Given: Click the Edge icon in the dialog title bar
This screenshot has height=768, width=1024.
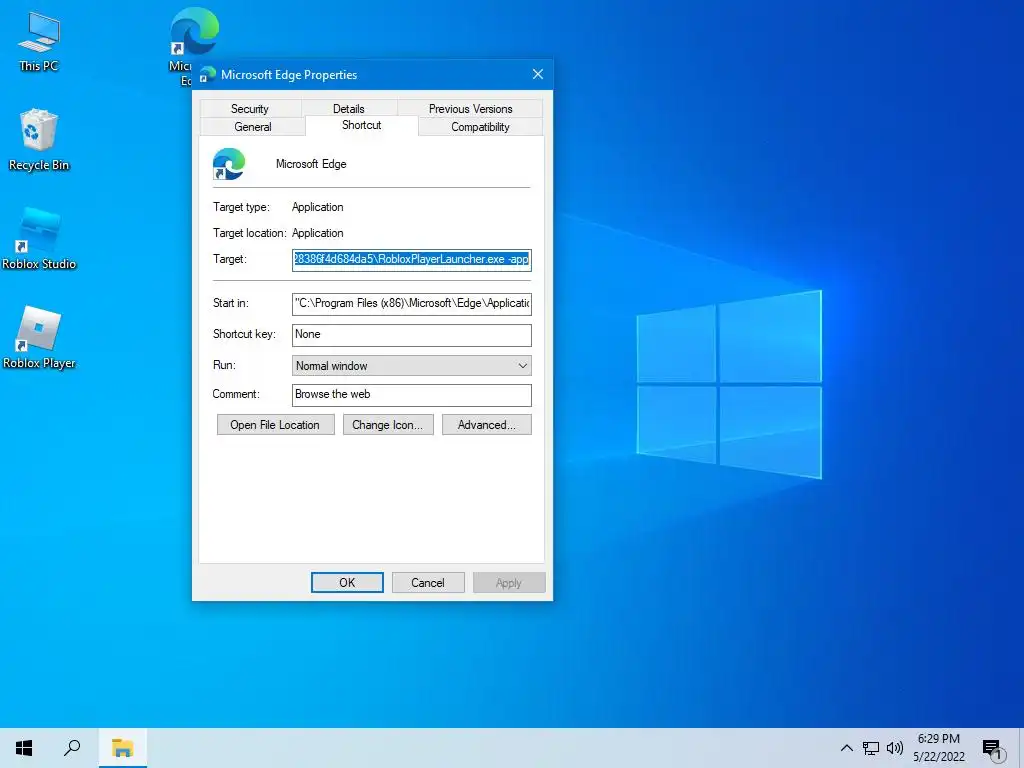Looking at the screenshot, I should [207, 74].
